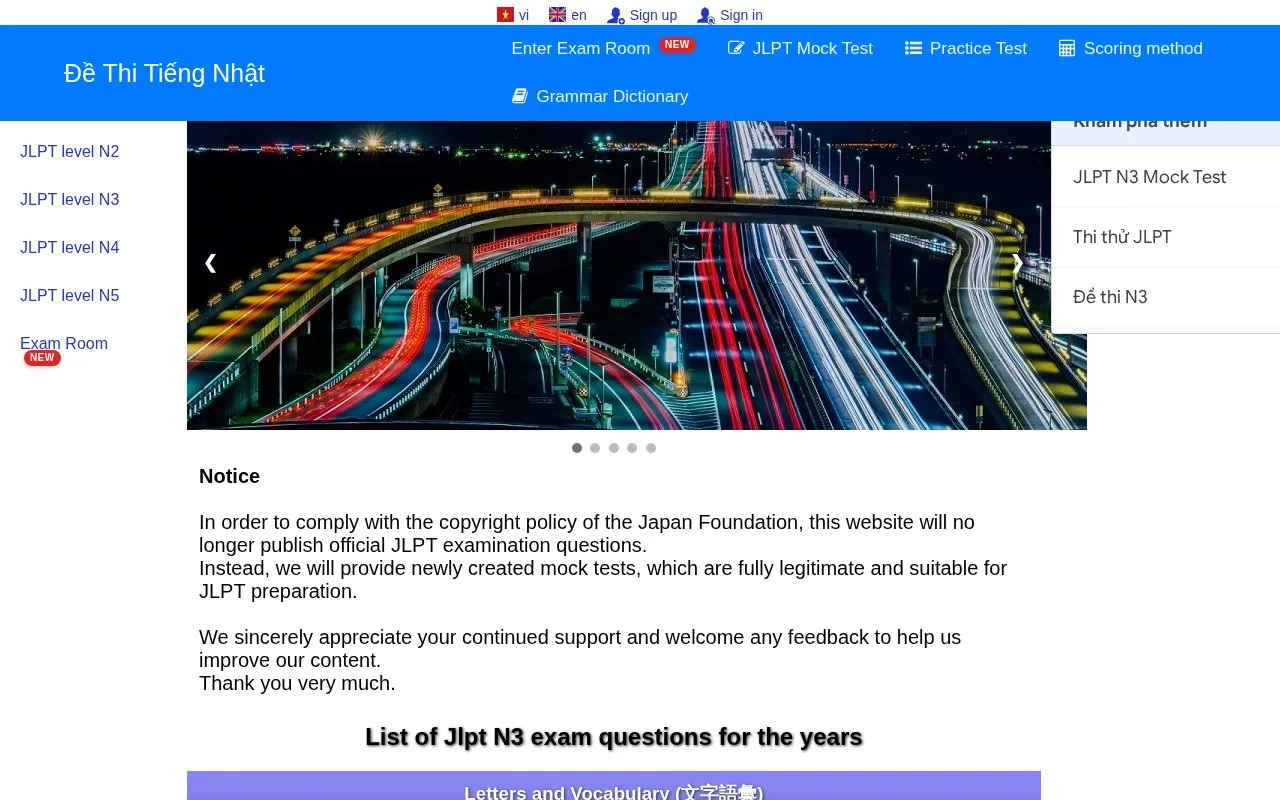Open Exam Room in sidebar
Screen dimensions: 1280x800
pyautogui.click(x=64, y=343)
